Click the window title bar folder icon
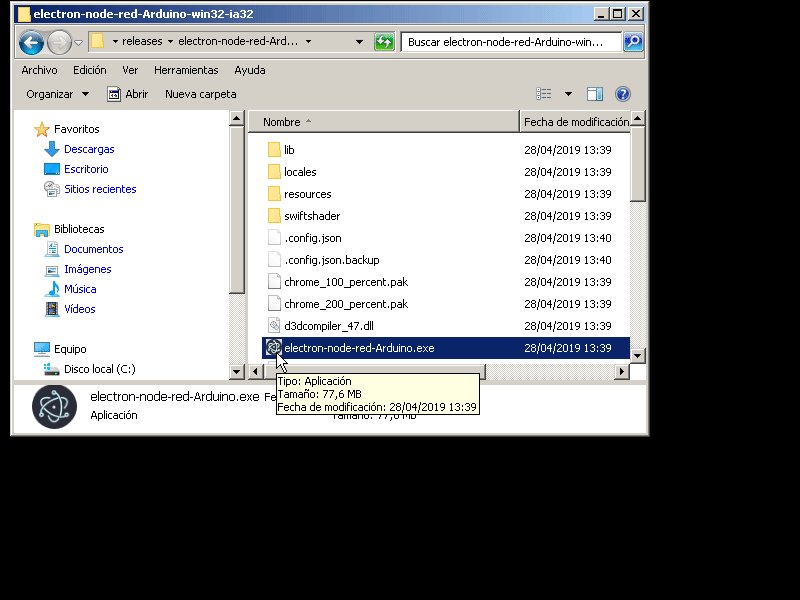This screenshot has width=800, height=600. [x=24, y=14]
